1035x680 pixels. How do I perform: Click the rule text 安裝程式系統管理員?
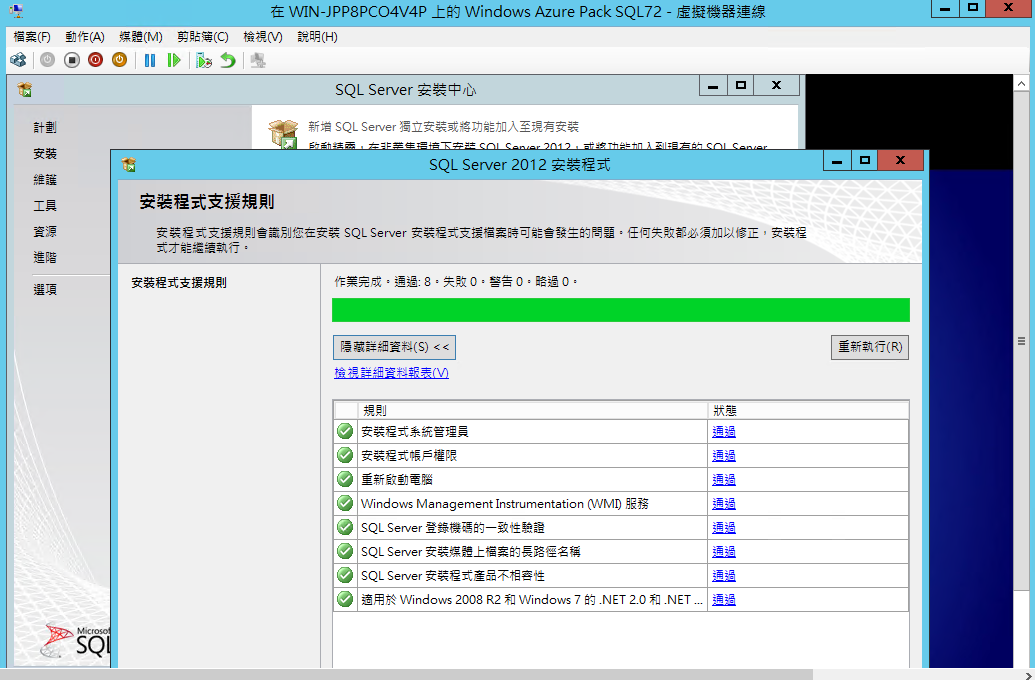click(415, 432)
